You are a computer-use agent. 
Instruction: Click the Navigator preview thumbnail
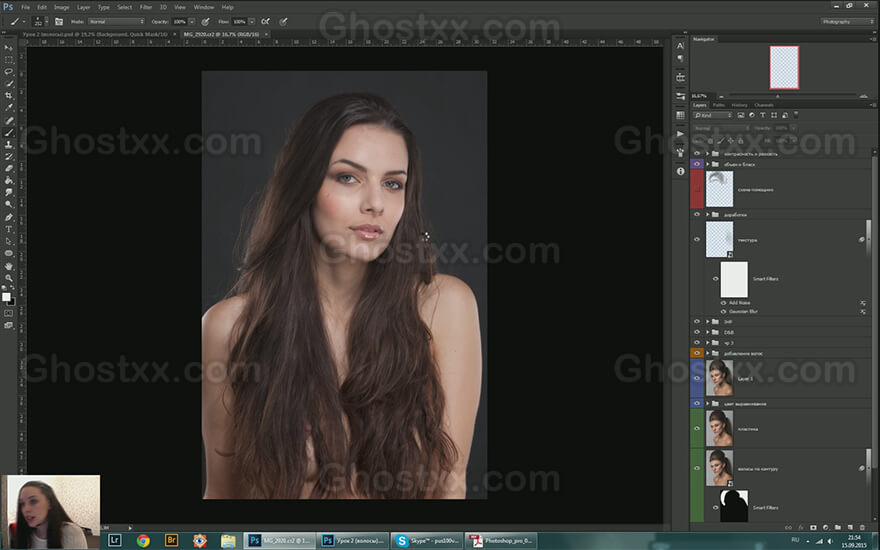pyautogui.click(x=784, y=67)
